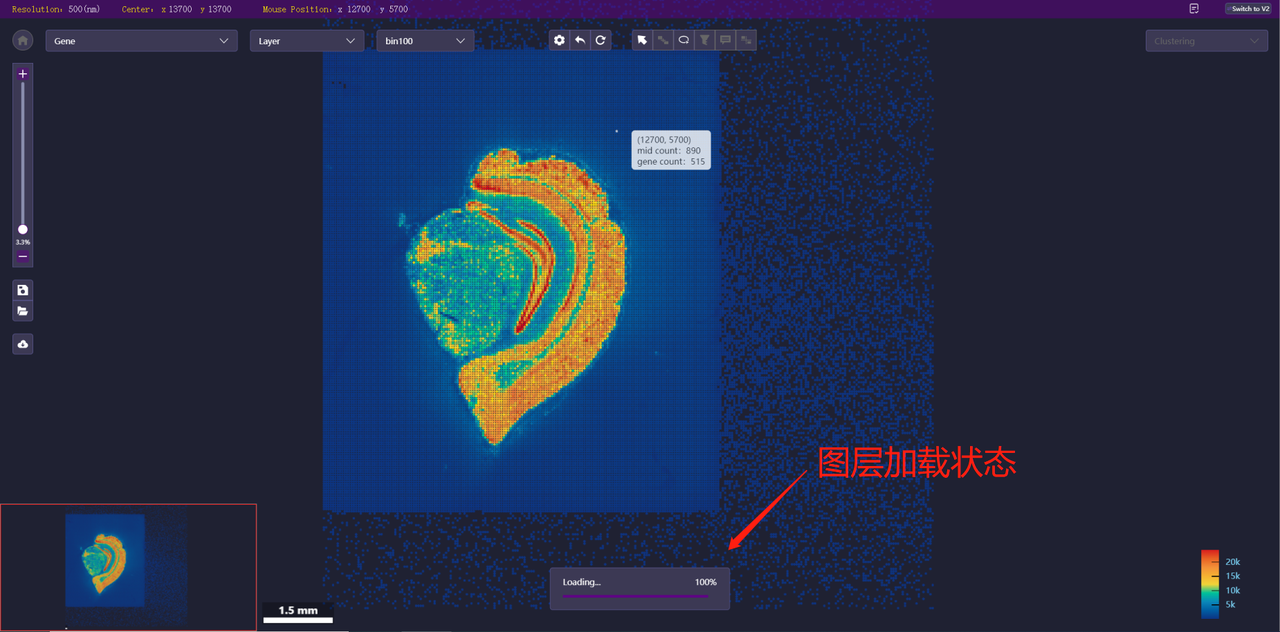Viewport: 1280px width, 632px height.
Task: Click the zoom slider handle at 3.3%
Action: click(23, 230)
